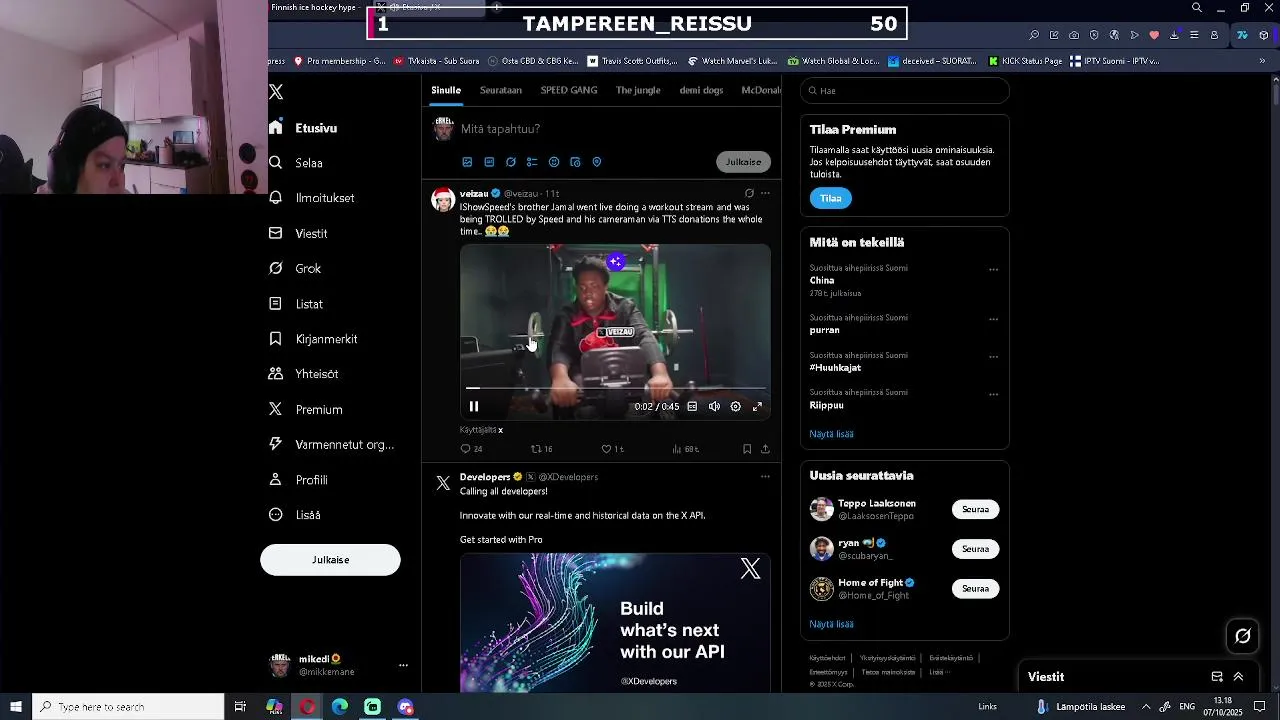Open Selaa explore page
Image resolution: width=1280 pixels, height=720 pixels.
[296, 163]
